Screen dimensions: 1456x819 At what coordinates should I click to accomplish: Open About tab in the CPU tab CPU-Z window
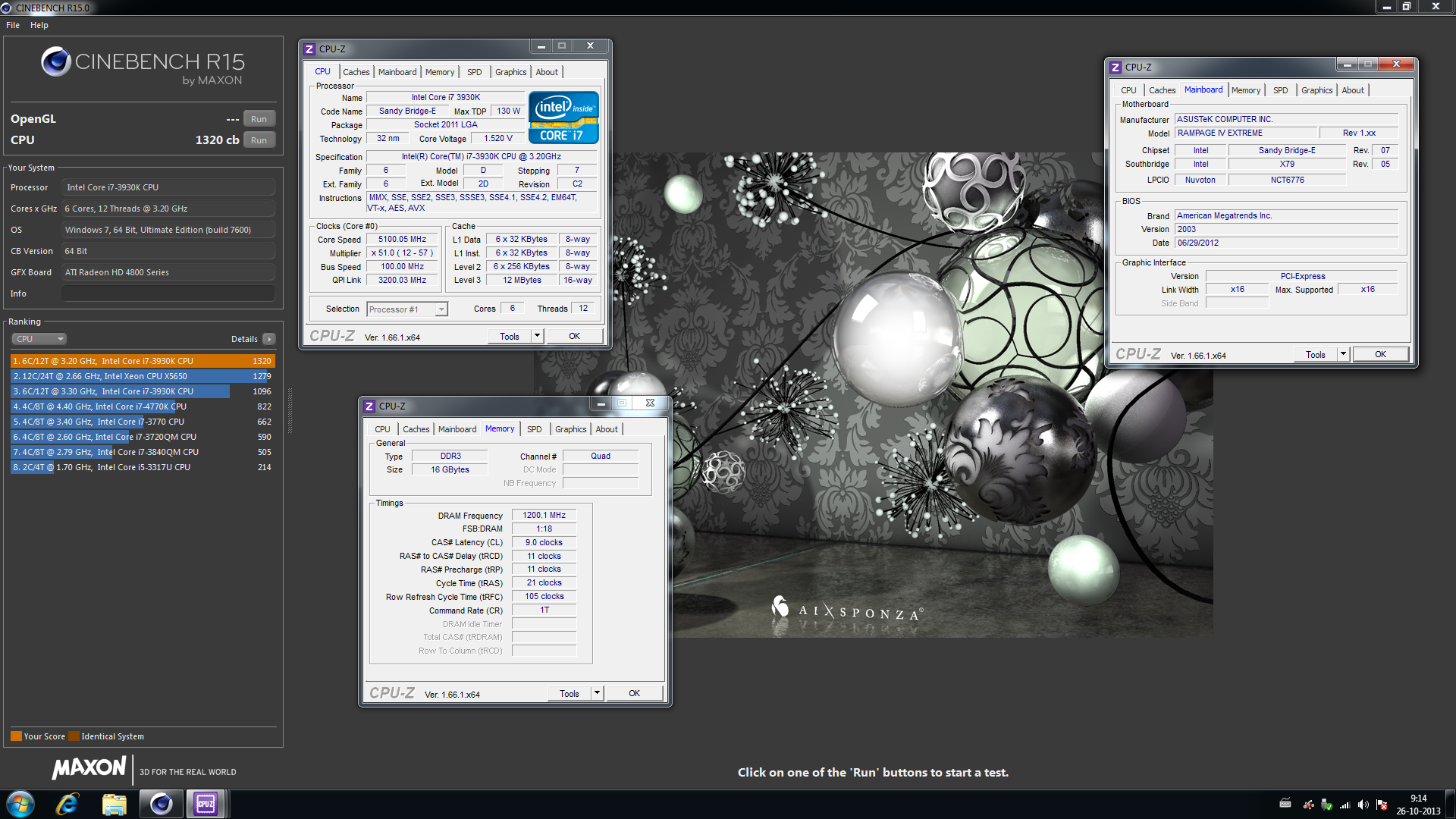[547, 72]
